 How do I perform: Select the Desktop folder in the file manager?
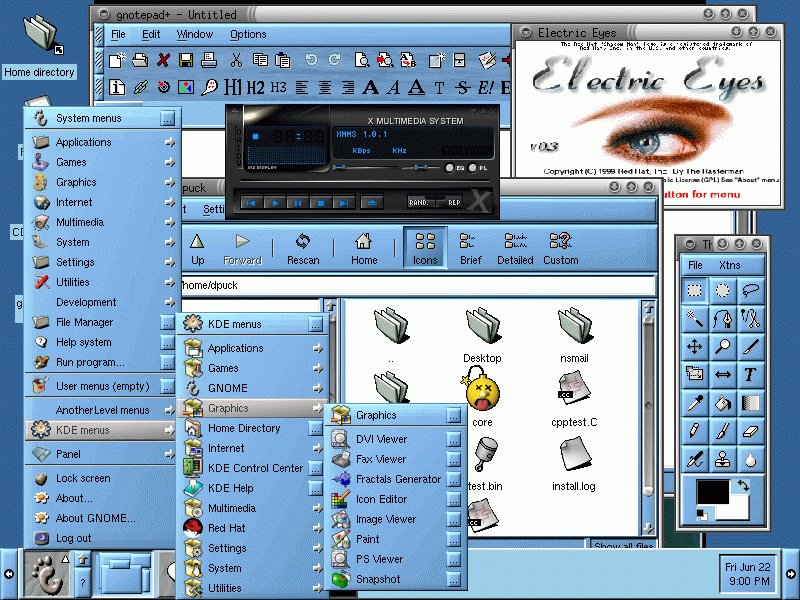482,335
